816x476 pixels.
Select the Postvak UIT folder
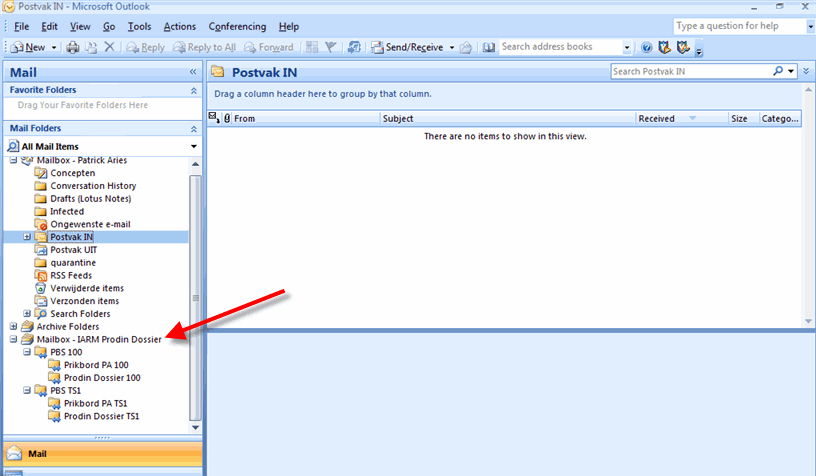73,250
